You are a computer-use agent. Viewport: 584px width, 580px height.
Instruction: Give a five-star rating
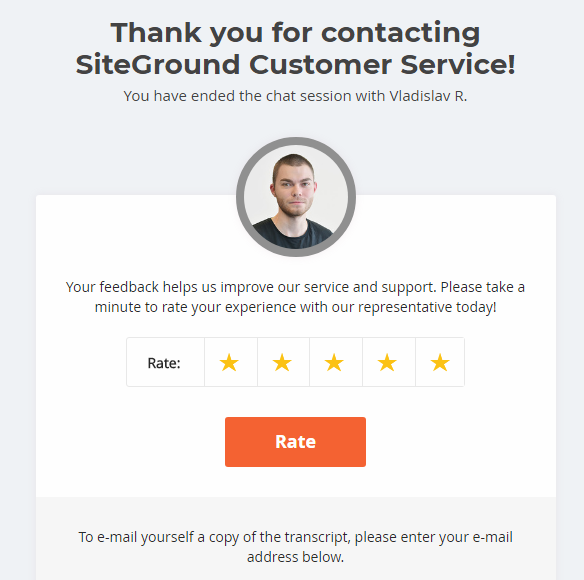[x=440, y=362]
